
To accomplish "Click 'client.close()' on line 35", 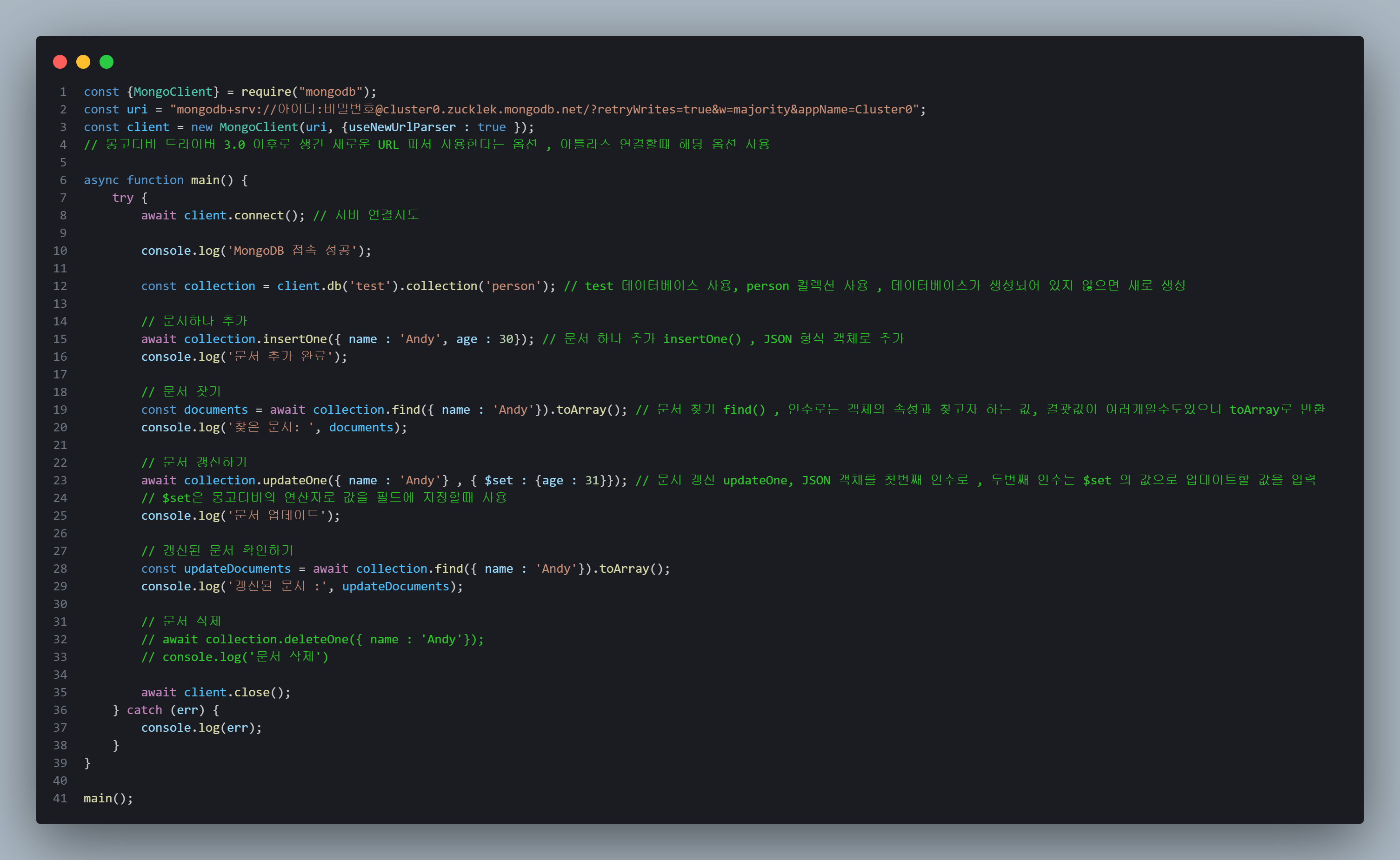I will point(233,692).
